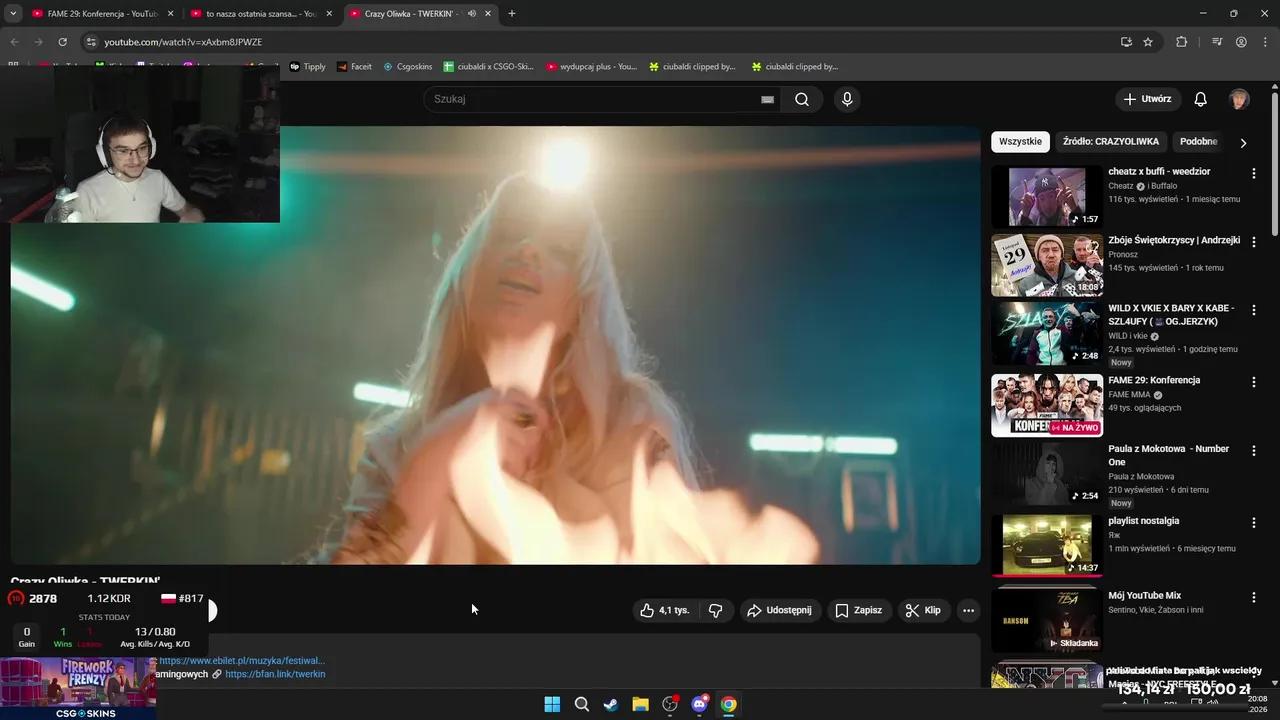Click the search magnifier icon
The height and width of the screenshot is (720, 1280).
point(801,99)
